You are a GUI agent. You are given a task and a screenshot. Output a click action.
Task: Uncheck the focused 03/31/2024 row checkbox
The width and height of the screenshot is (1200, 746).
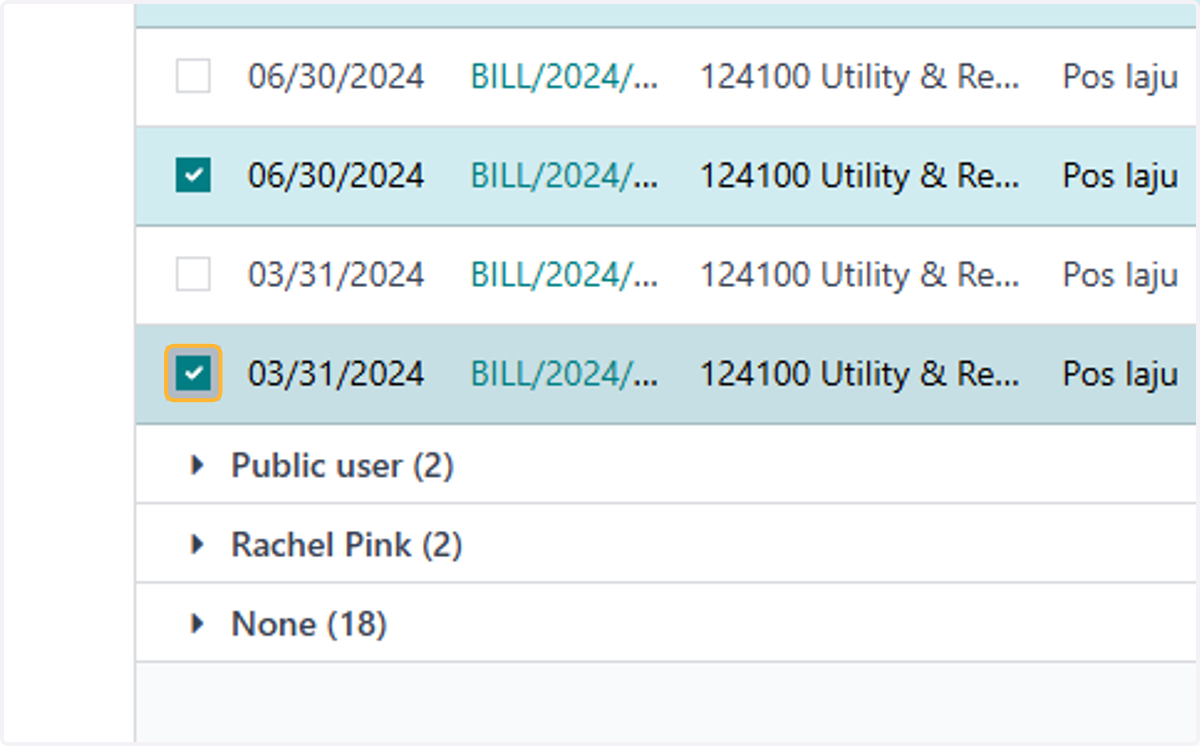click(x=193, y=374)
